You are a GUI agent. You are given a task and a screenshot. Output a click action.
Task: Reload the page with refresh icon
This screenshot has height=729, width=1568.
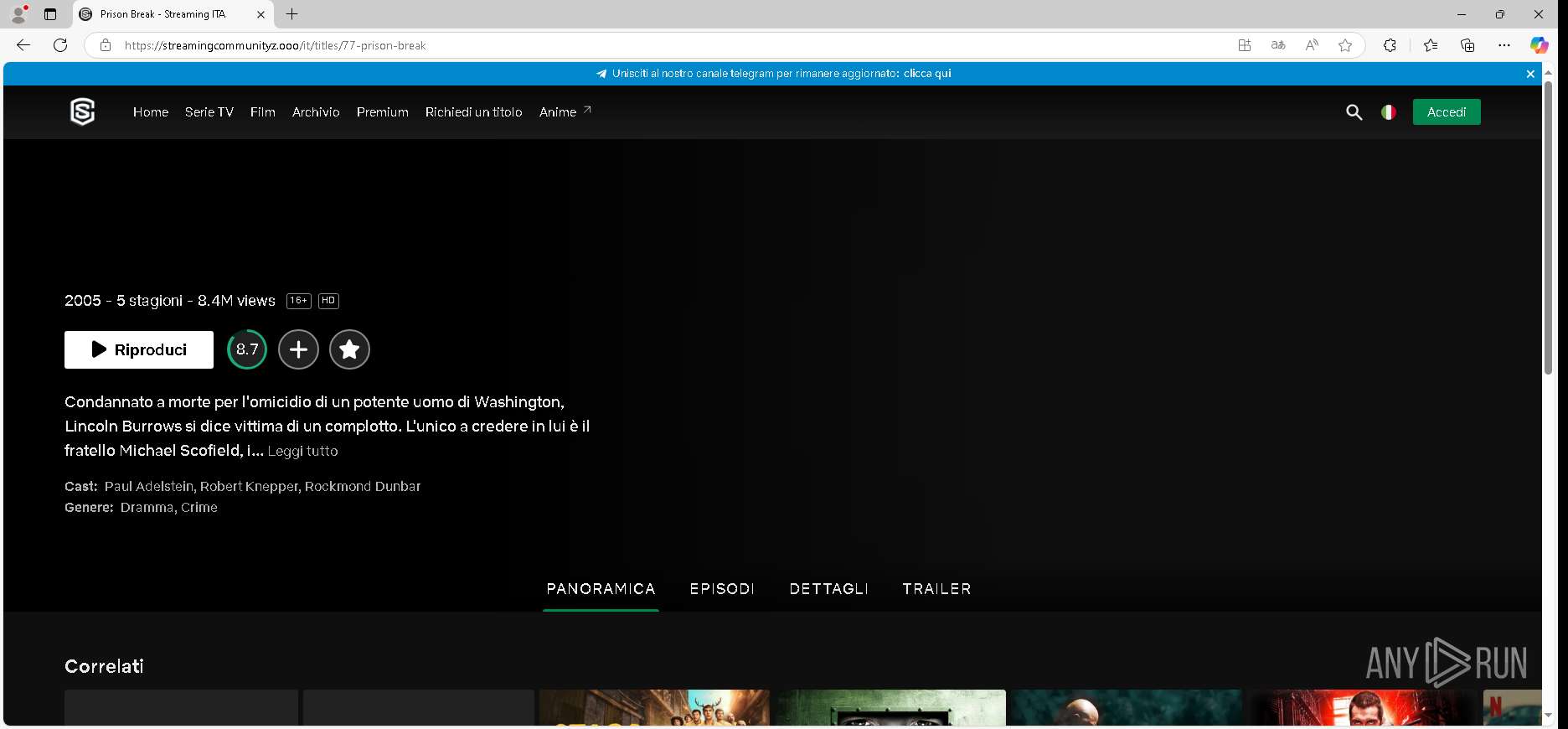pos(60,45)
